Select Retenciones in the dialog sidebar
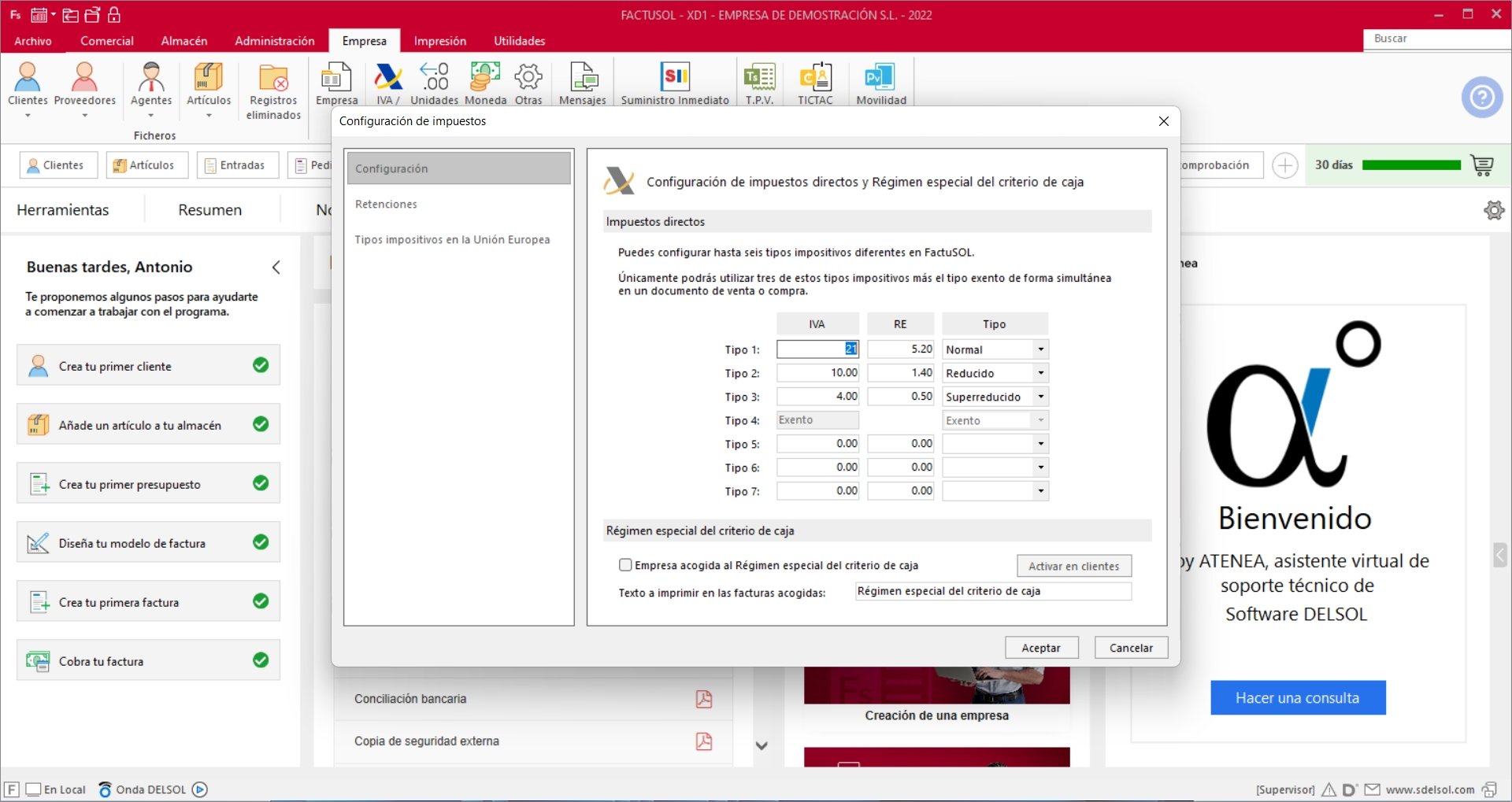Viewport: 1512px width, 802px height. 458,204
